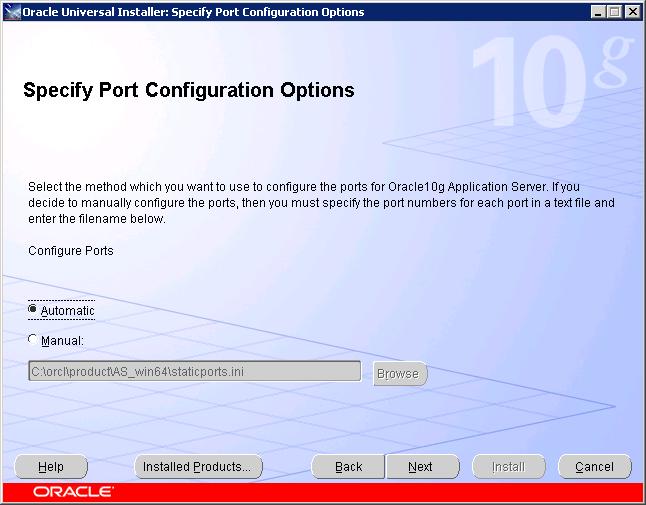Open Installed Products list
646x505 pixels.
pos(198,467)
